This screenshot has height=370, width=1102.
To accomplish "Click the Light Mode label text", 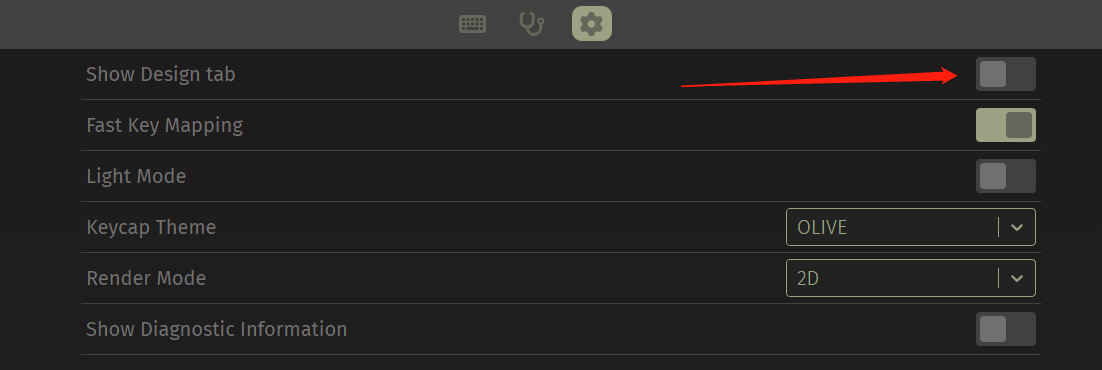I will tap(136, 176).
